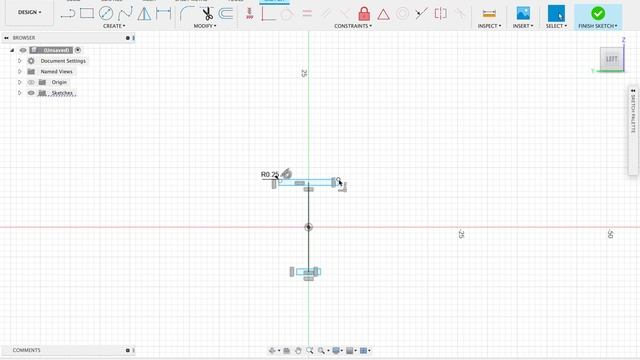Apply the Symmetry constraint
640x360 pixels.
pos(440,13)
